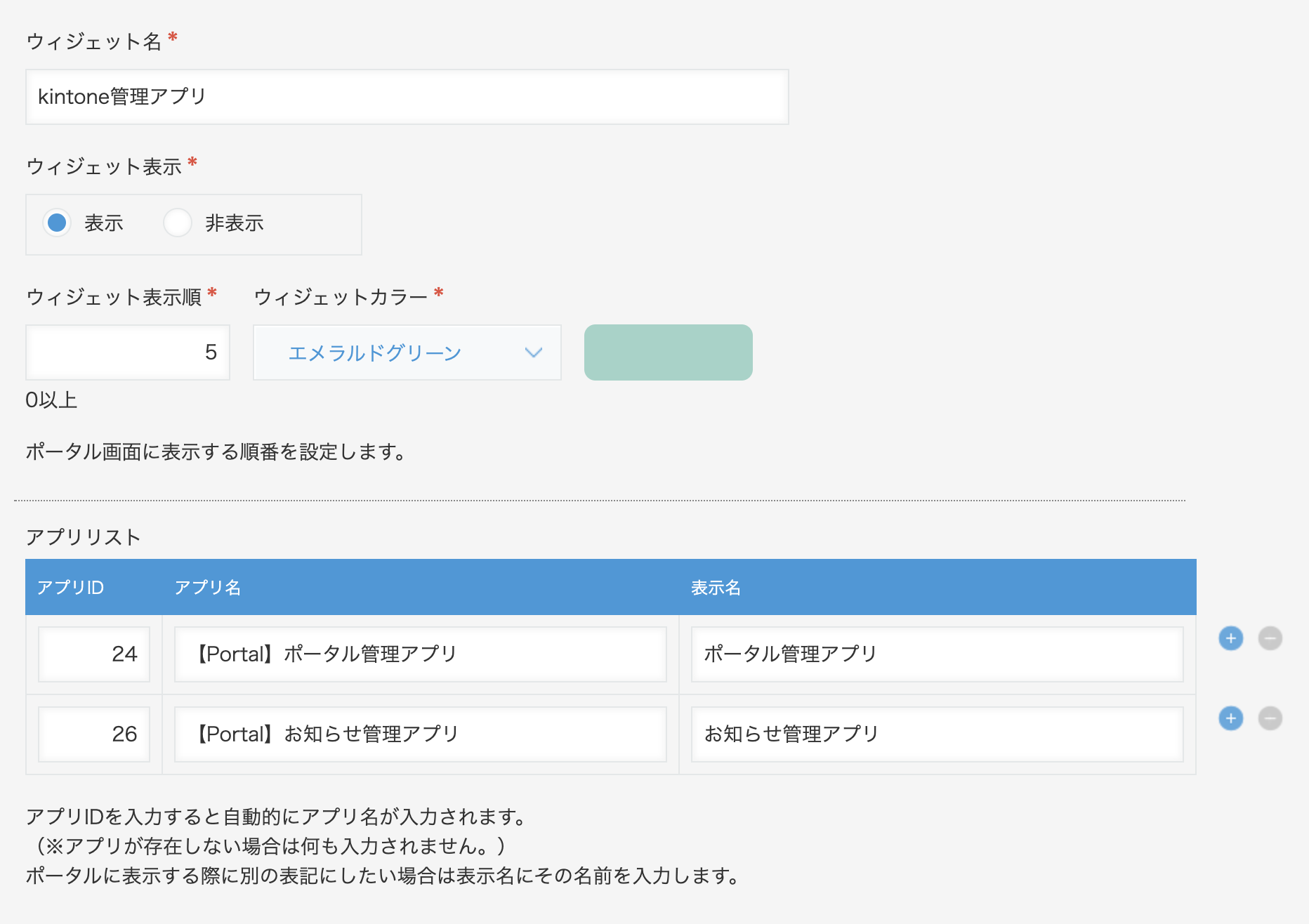The image size is (1309, 924).
Task: Click the 【Portal】ポータル管理アプリ app name field
Action: 420,654
